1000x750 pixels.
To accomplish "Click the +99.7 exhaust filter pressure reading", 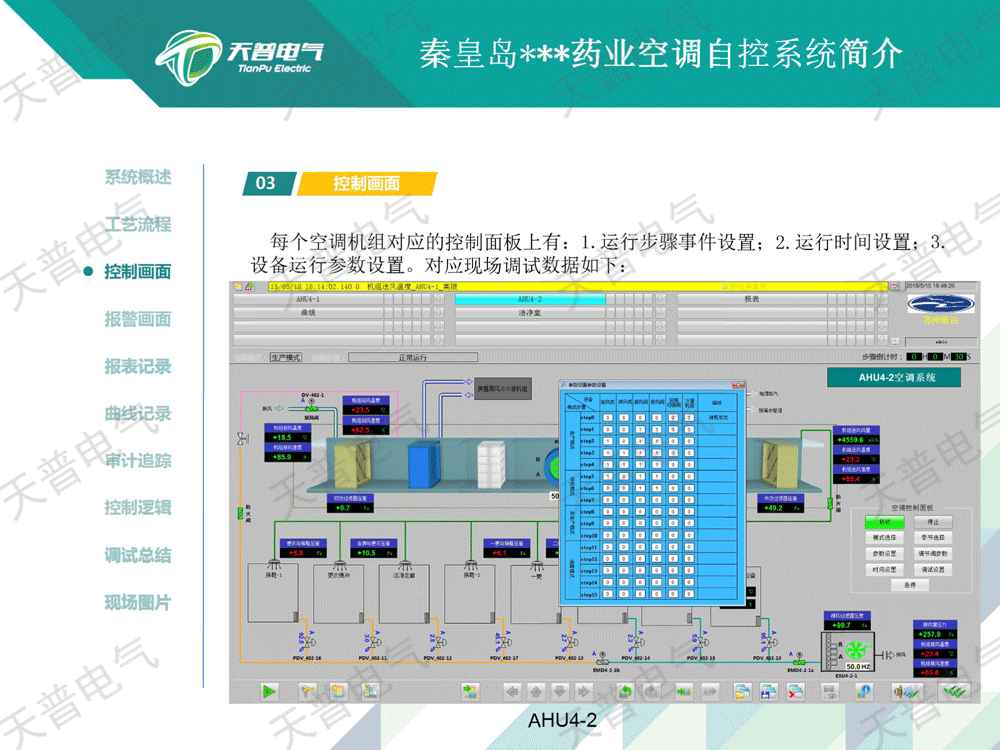I will coord(846,625).
